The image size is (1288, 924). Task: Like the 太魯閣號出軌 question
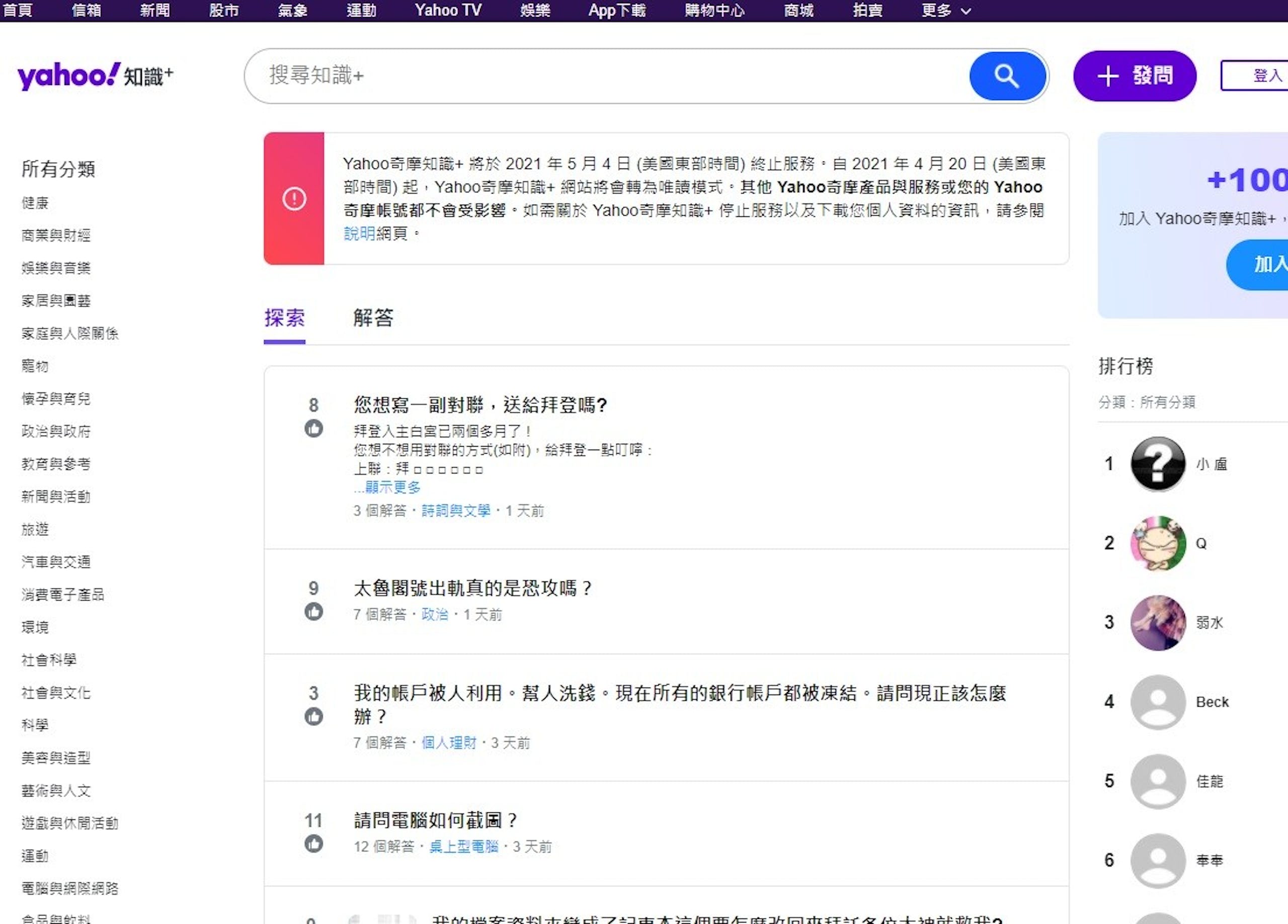click(313, 612)
